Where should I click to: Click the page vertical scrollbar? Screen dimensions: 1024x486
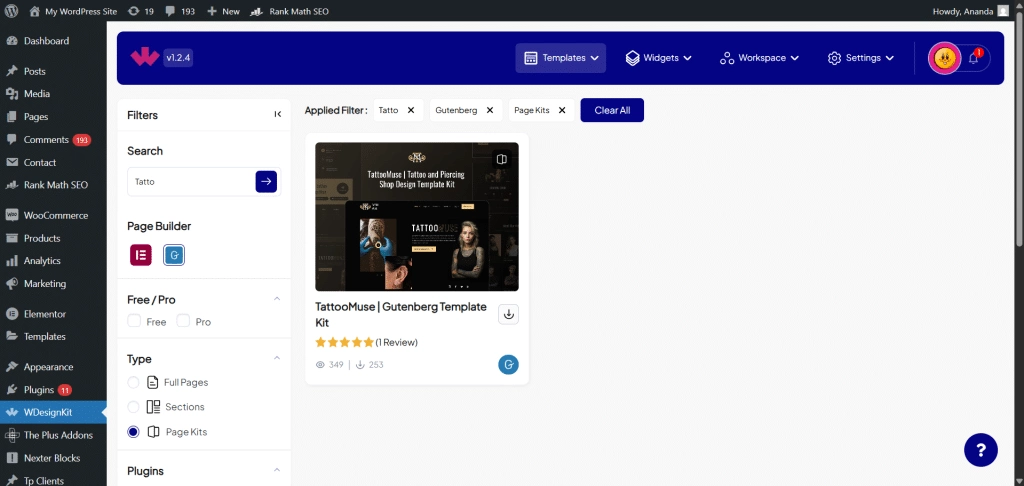click(1019, 131)
